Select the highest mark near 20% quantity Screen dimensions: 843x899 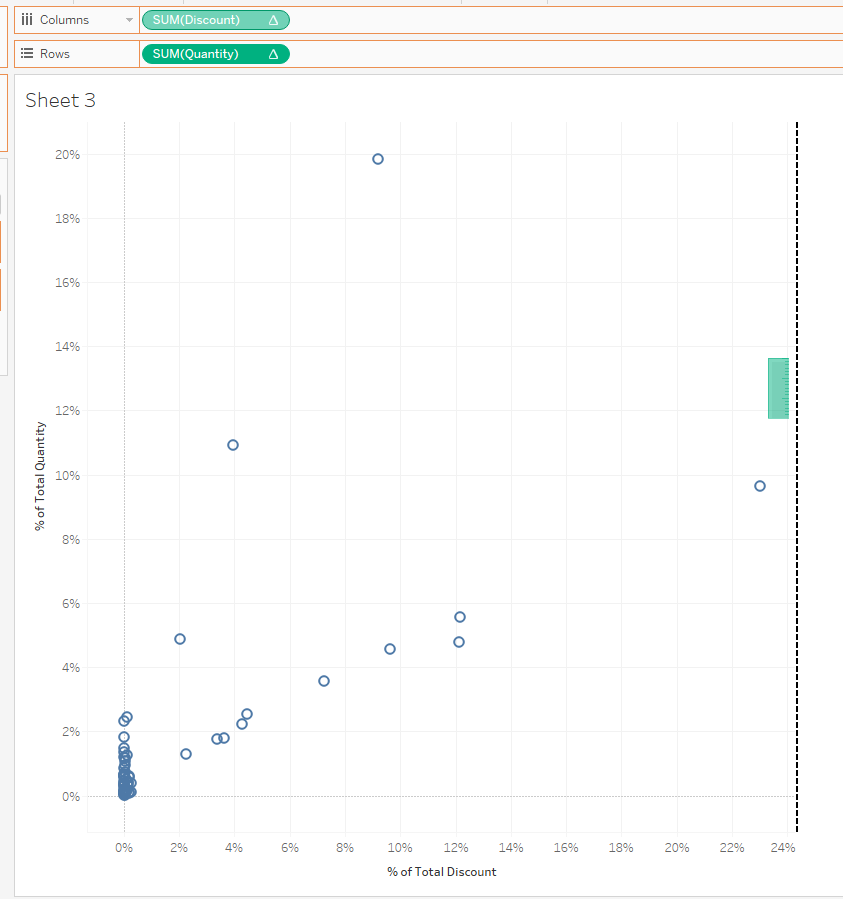(377, 158)
